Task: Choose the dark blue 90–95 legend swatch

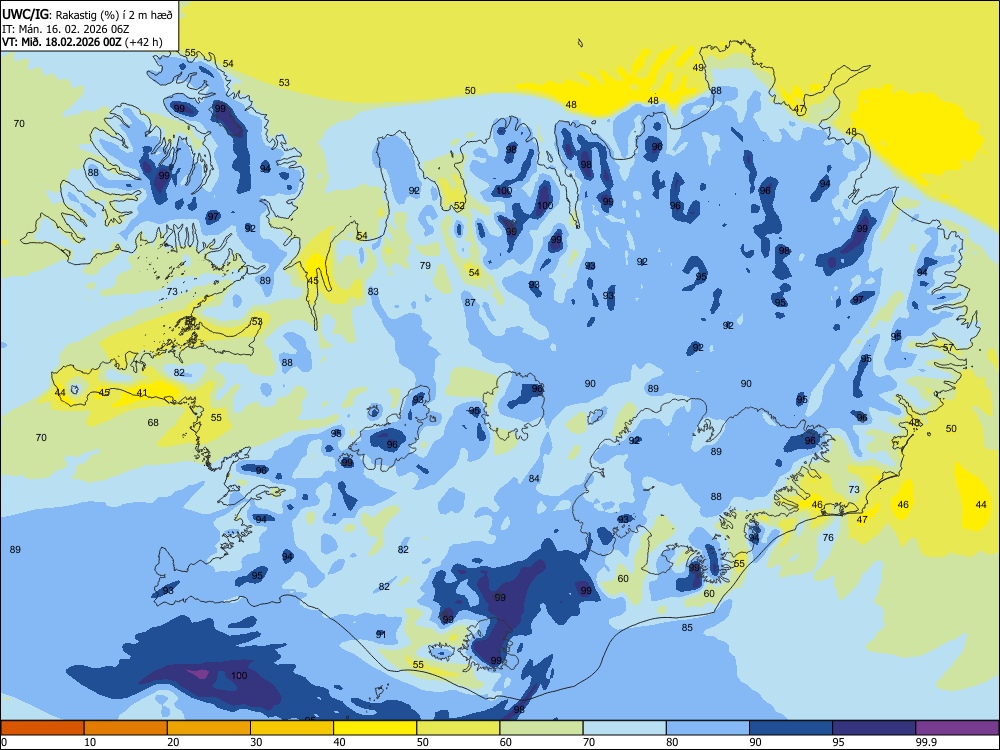Action: coord(791,728)
